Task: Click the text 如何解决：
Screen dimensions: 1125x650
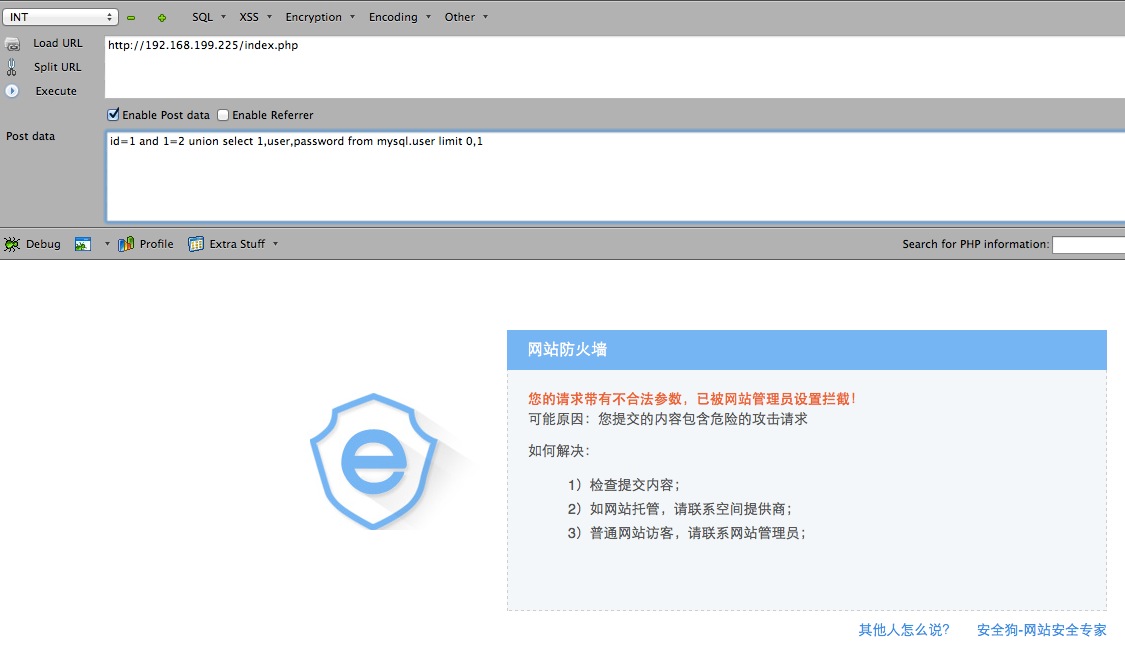Action: (x=559, y=451)
